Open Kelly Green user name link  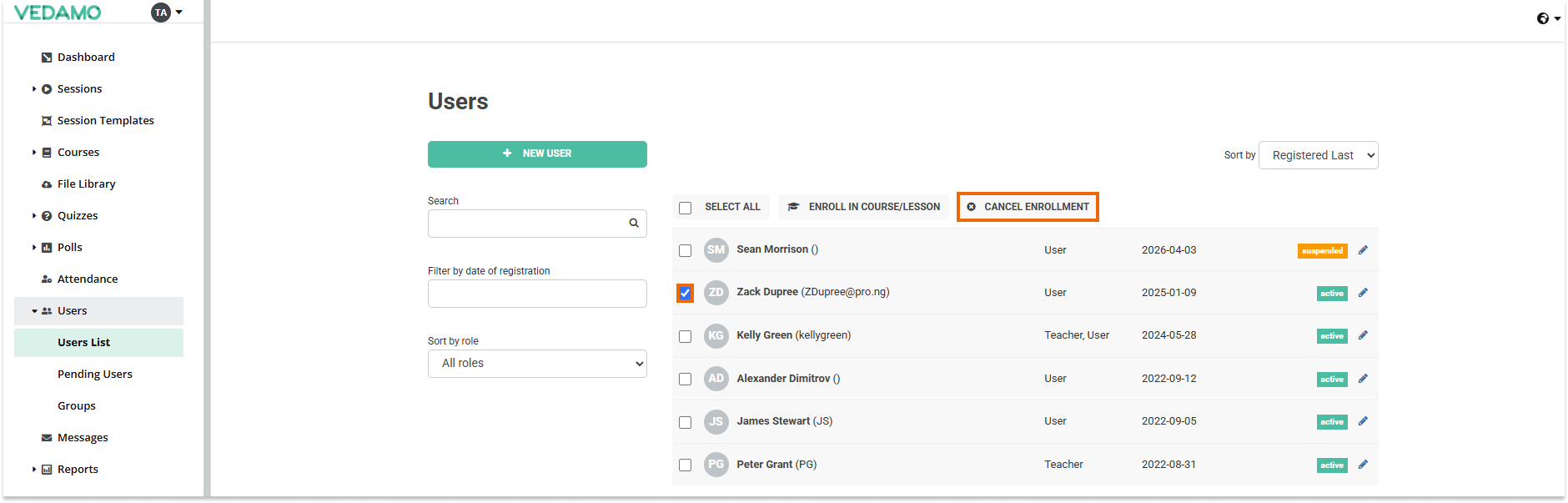pyautogui.click(x=793, y=335)
